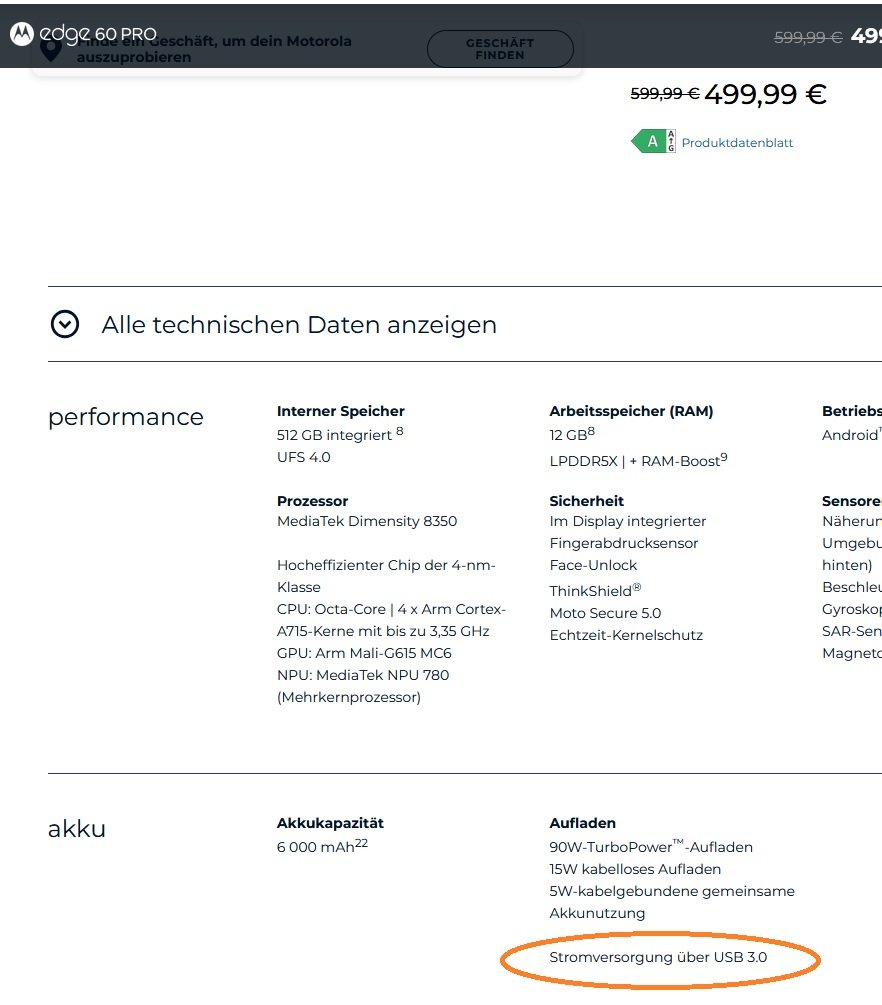Click 'MediaTek Dimensity 8350' text
Screen dimensions: 882x1005
point(367,521)
